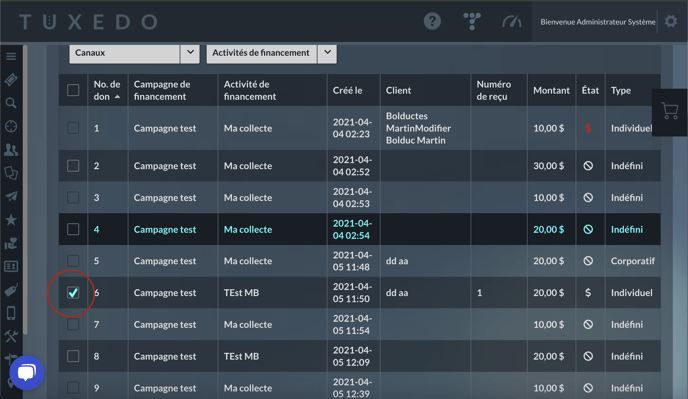Sort by Montant column header
Viewport: 688px width, 399px height.
[551, 90]
